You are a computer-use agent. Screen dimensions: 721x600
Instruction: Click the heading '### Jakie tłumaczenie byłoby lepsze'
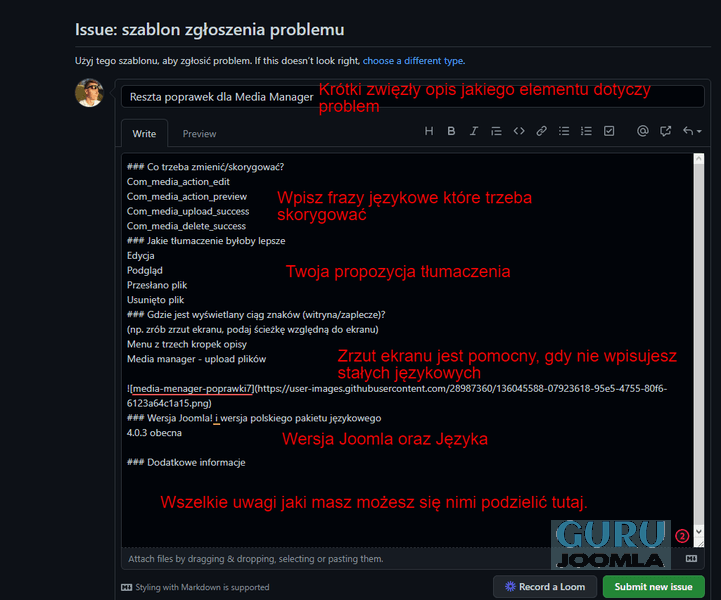tap(206, 240)
